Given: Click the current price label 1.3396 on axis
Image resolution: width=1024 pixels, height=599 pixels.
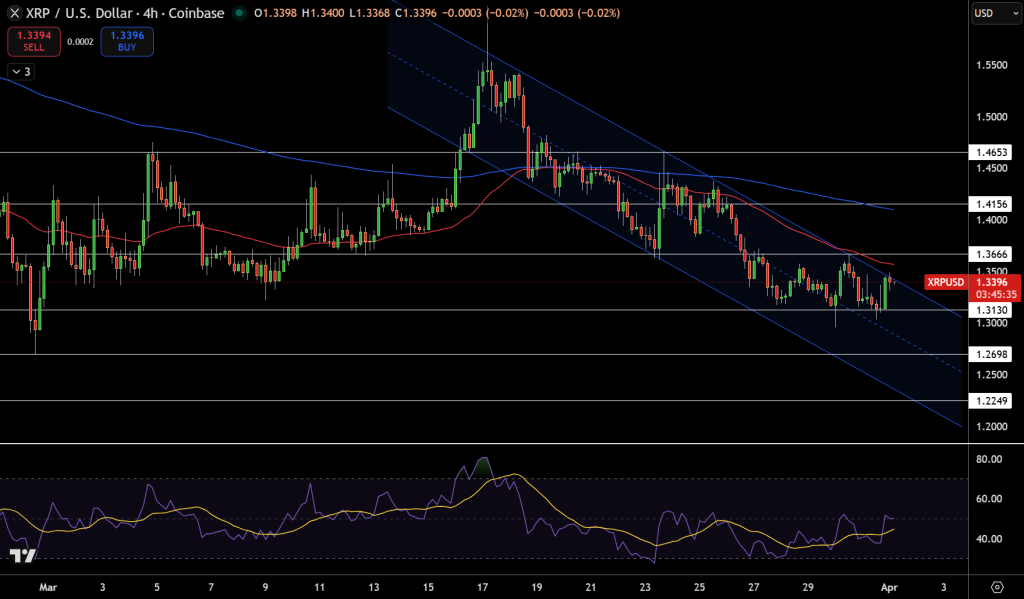Looking at the screenshot, I should (990, 283).
